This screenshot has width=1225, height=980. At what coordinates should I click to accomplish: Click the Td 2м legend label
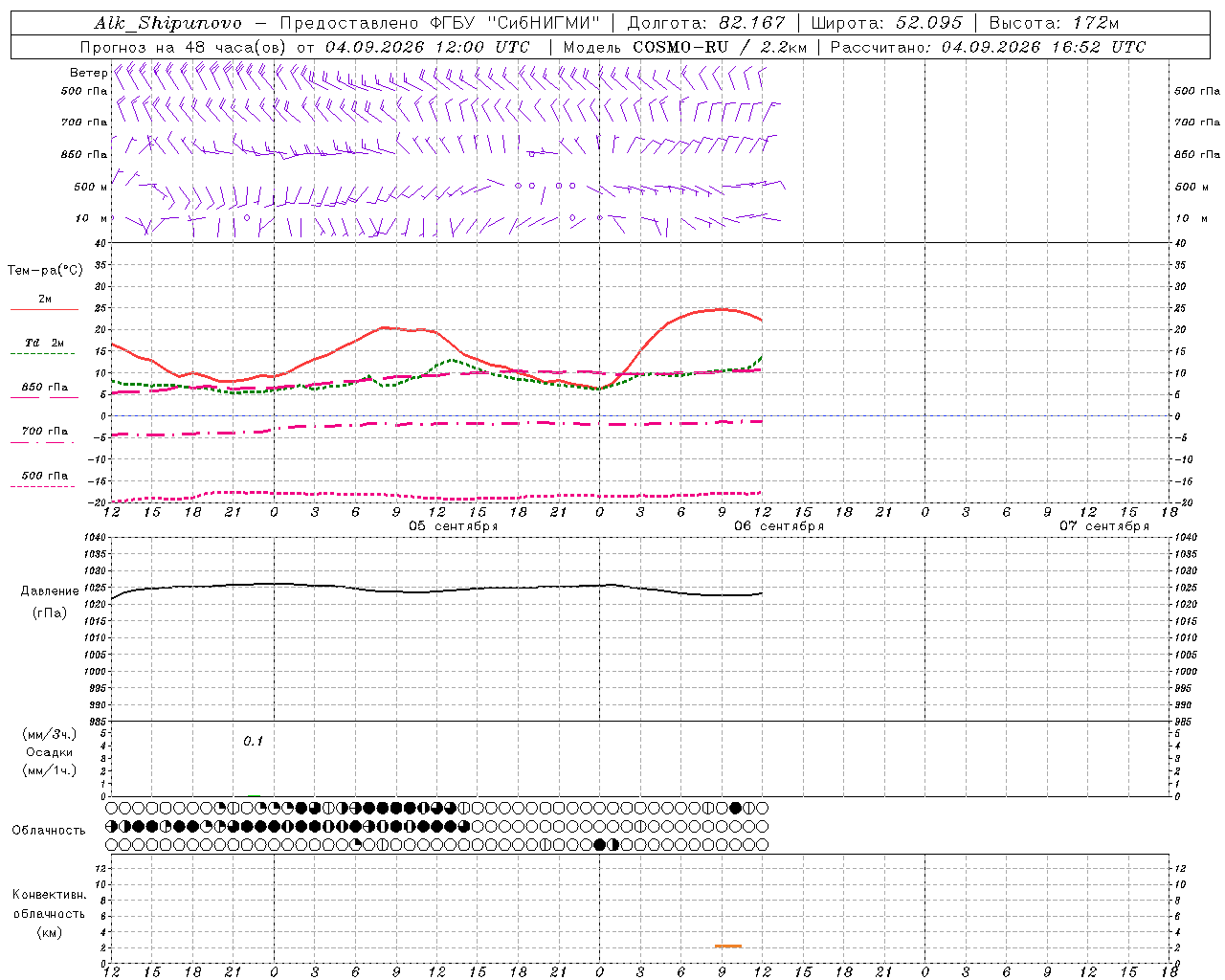45,343
